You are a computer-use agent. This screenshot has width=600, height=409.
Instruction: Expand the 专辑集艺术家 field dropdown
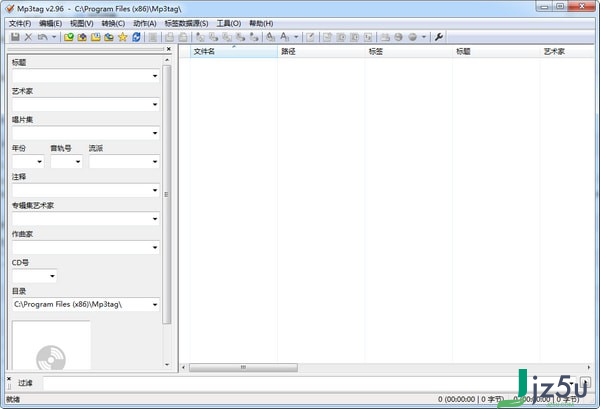[x=155, y=219]
